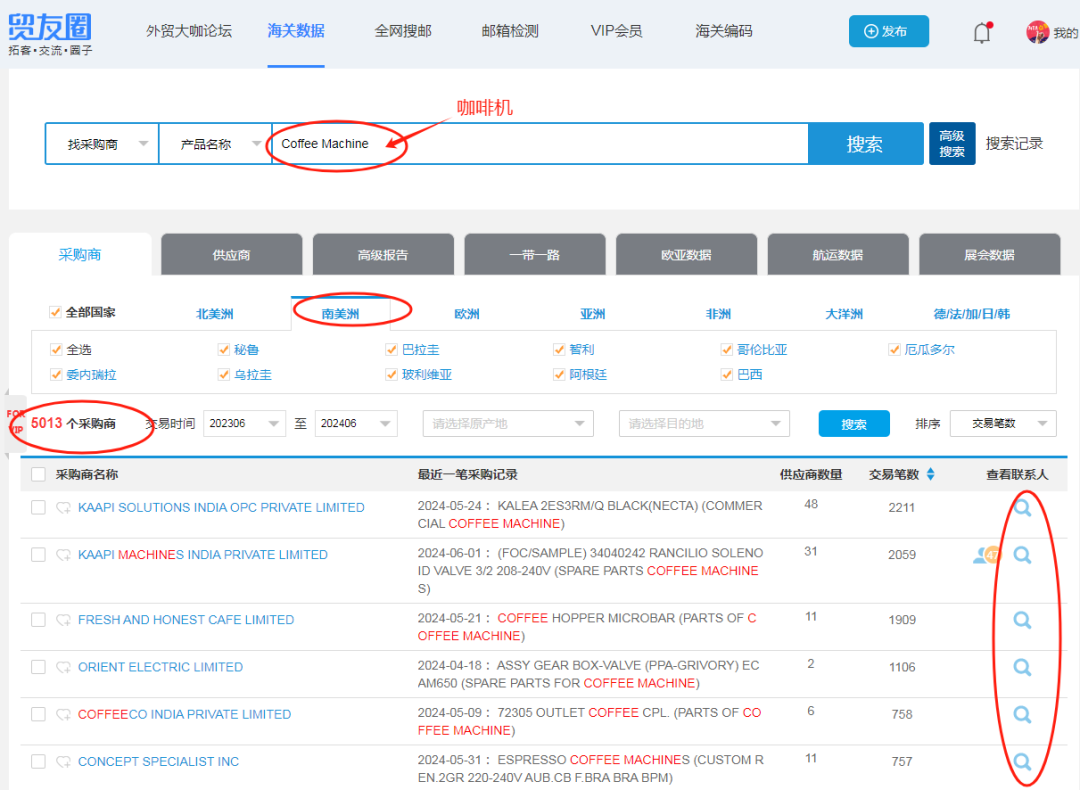The width and height of the screenshot is (1080, 790).
Task: Toggle the 巴西 country checkbox
Action: 727,375
